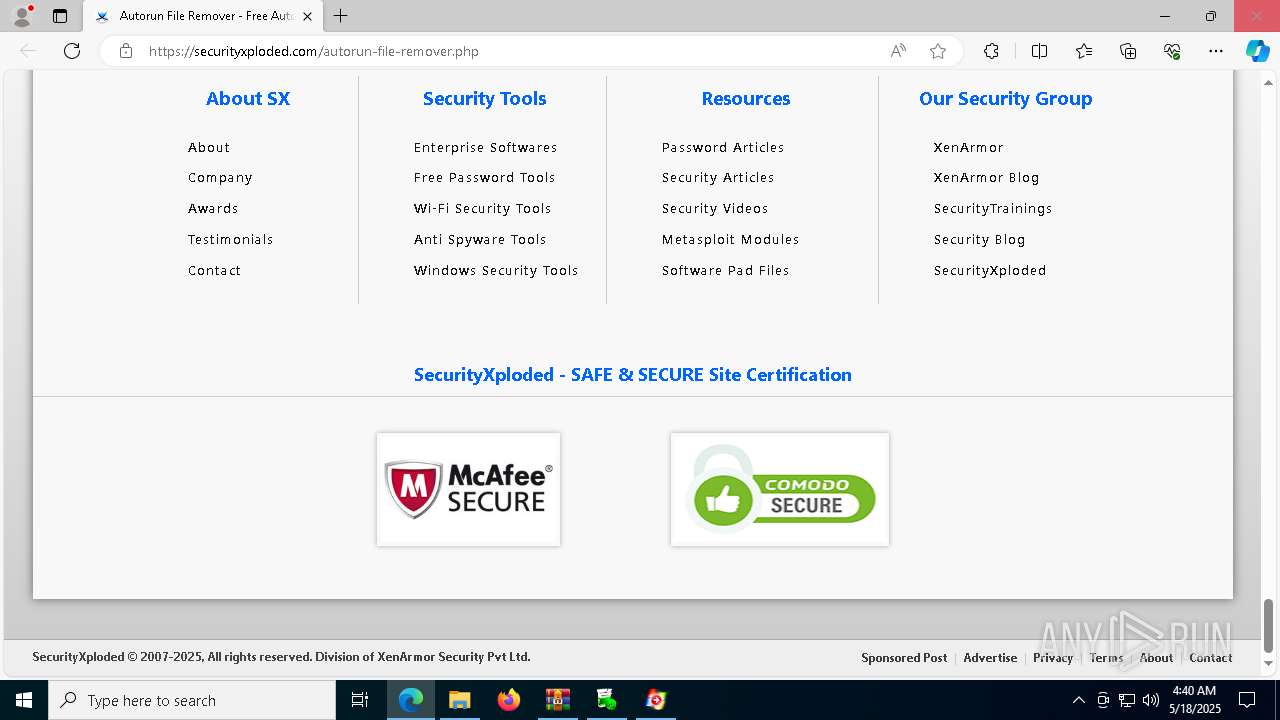The height and width of the screenshot is (720, 1280).
Task: Select the Autorun File Remover tab
Action: coord(204,16)
